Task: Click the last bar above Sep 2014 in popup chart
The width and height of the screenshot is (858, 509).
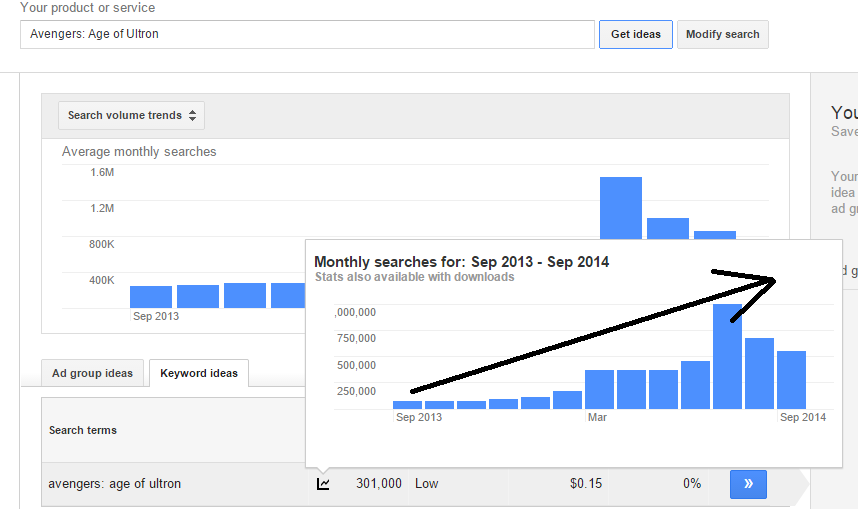Action: click(x=791, y=380)
